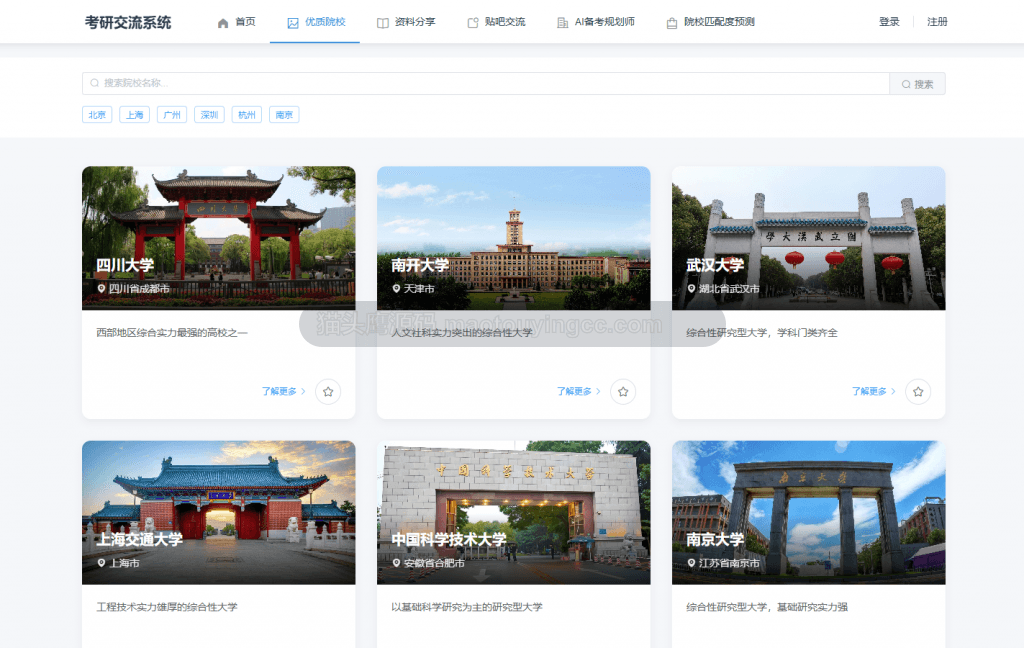Open the 上海交通大学 gate photo
Screen dimensions: 1024x648
219,512
